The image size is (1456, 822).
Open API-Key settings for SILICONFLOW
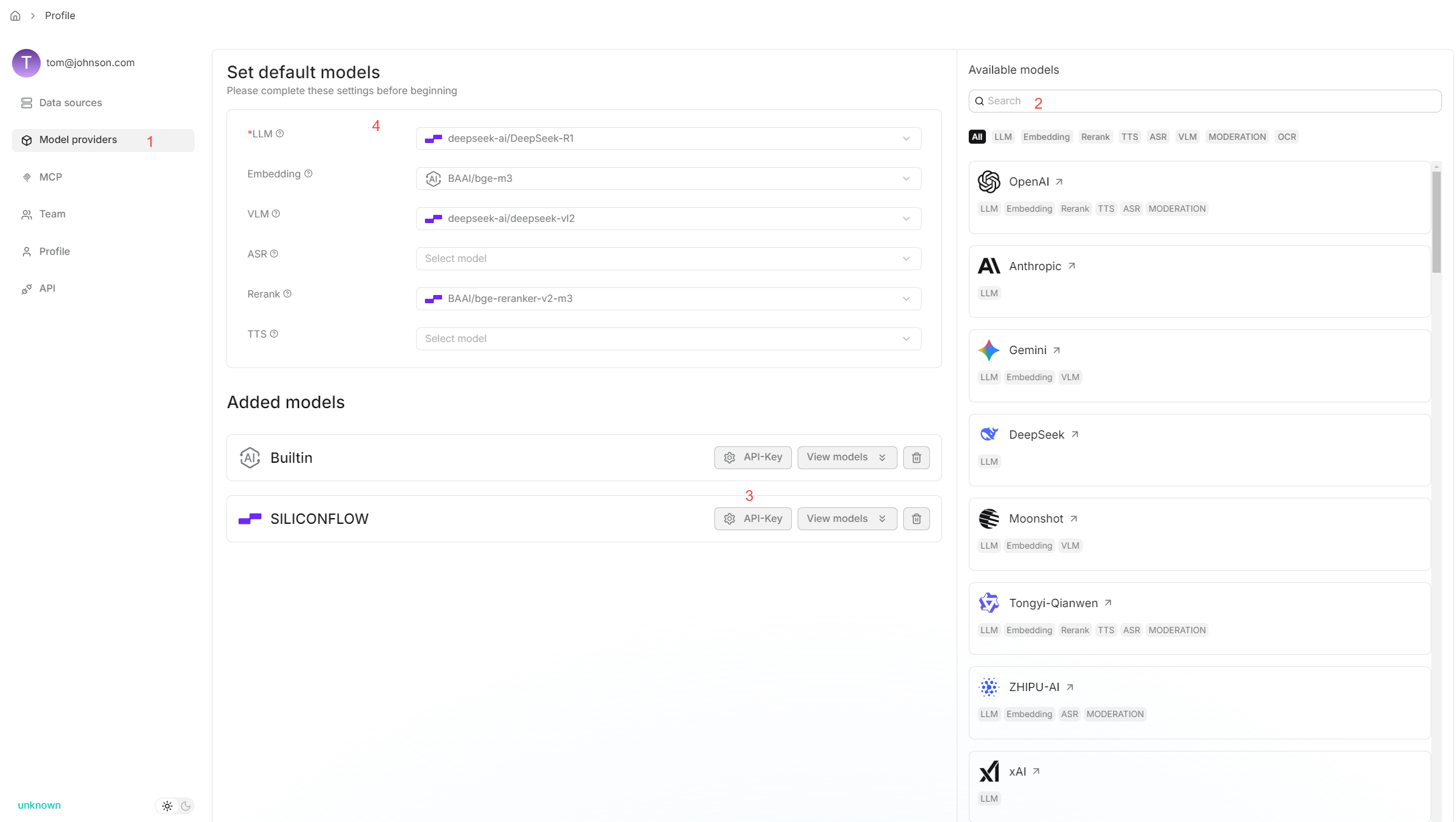pyautogui.click(x=753, y=519)
